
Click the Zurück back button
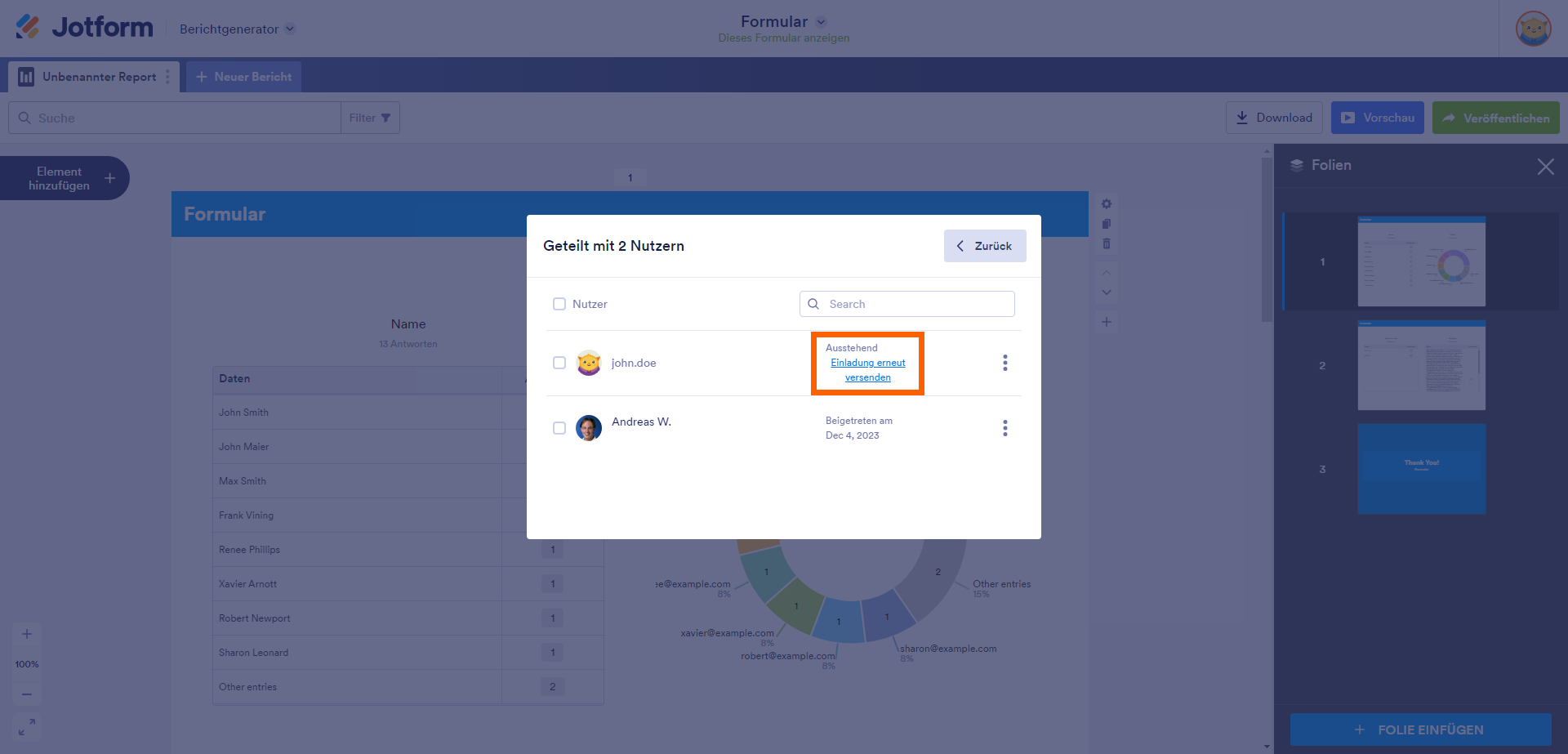point(985,246)
